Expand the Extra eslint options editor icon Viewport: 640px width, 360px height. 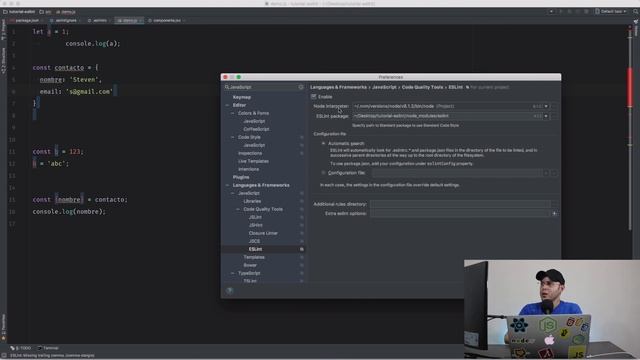554,213
